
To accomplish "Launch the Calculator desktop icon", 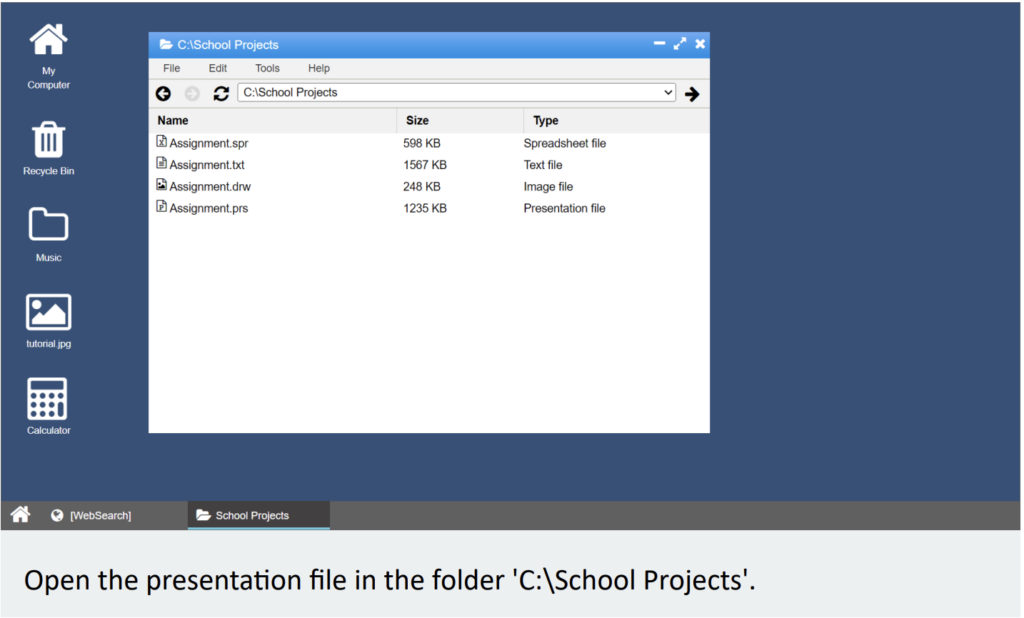I will coord(48,405).
